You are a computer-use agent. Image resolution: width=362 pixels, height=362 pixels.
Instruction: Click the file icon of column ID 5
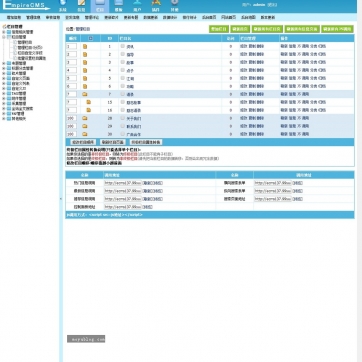[85, 78]
